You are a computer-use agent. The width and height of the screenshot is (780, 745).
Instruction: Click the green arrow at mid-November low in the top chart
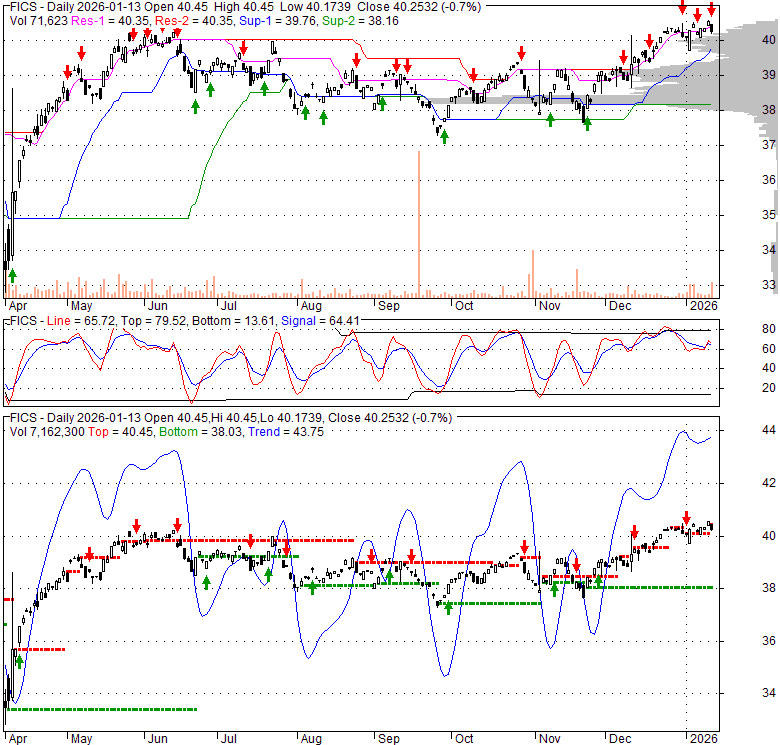(587, 124)
